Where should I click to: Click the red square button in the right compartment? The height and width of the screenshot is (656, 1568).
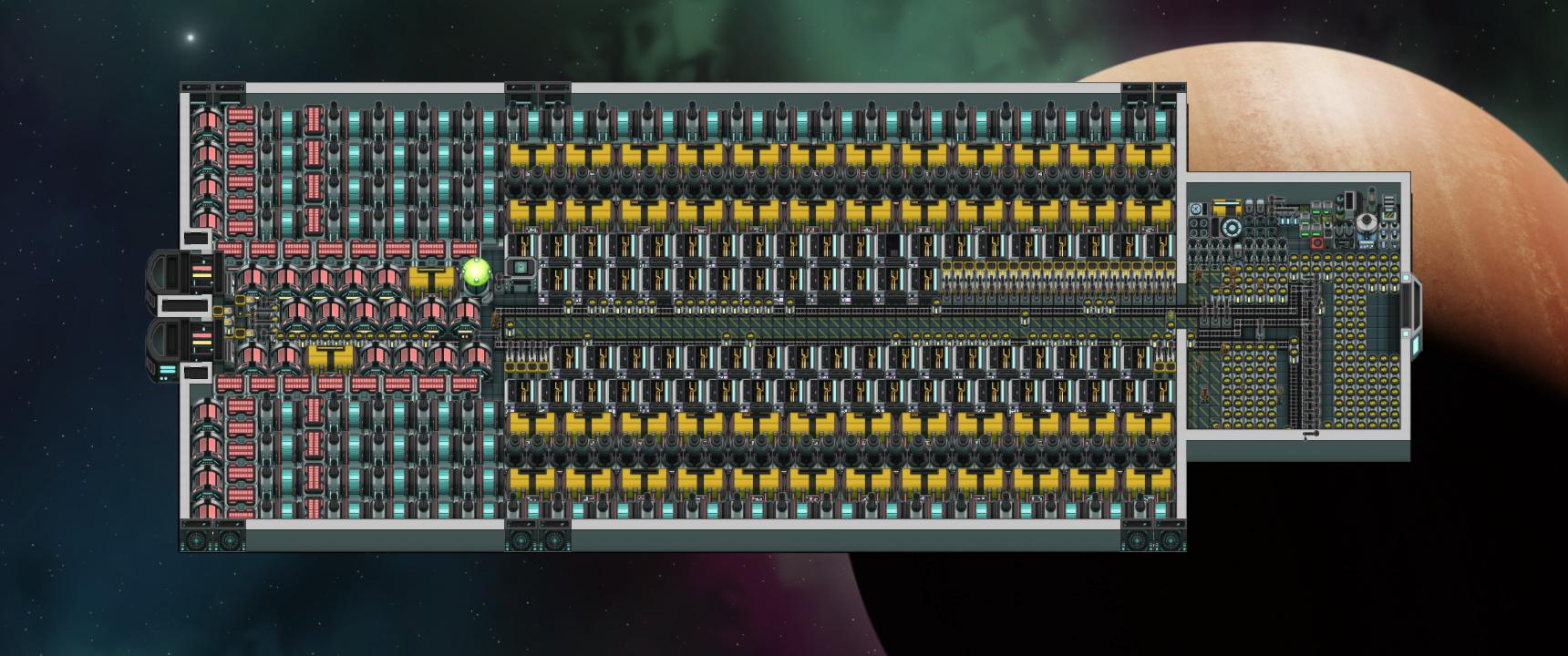point(1316,242)
